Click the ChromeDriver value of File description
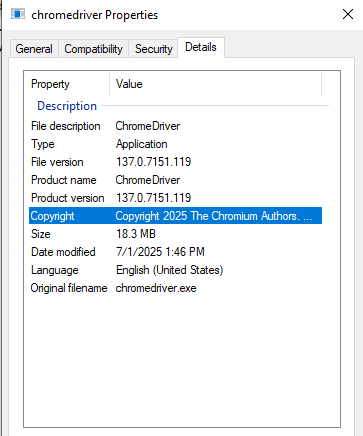Image resolution: width=363 pixels, height=436 pixels. [148, 126]
